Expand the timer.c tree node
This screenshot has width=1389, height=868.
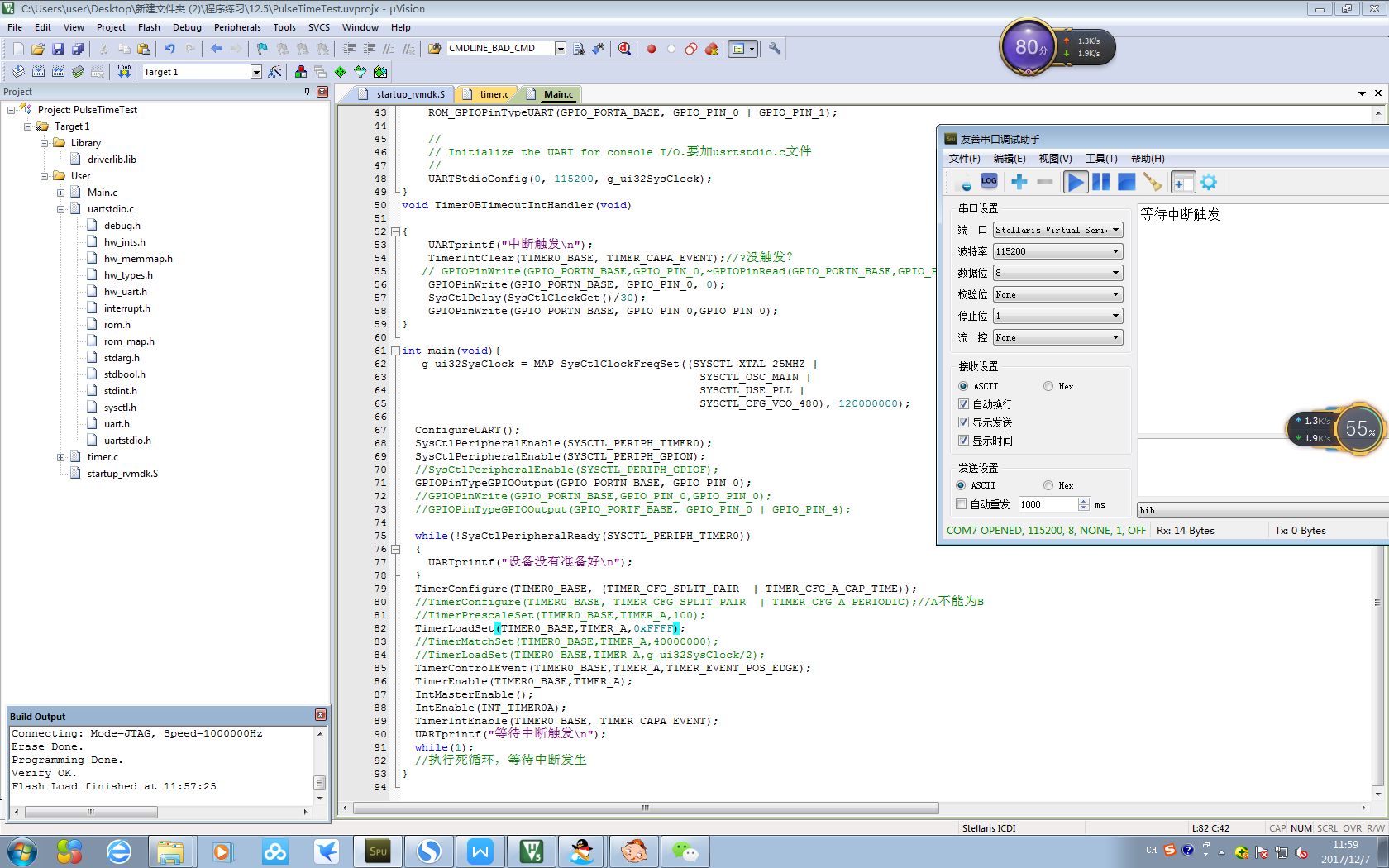pyautogui.click(x=60, y=457)
